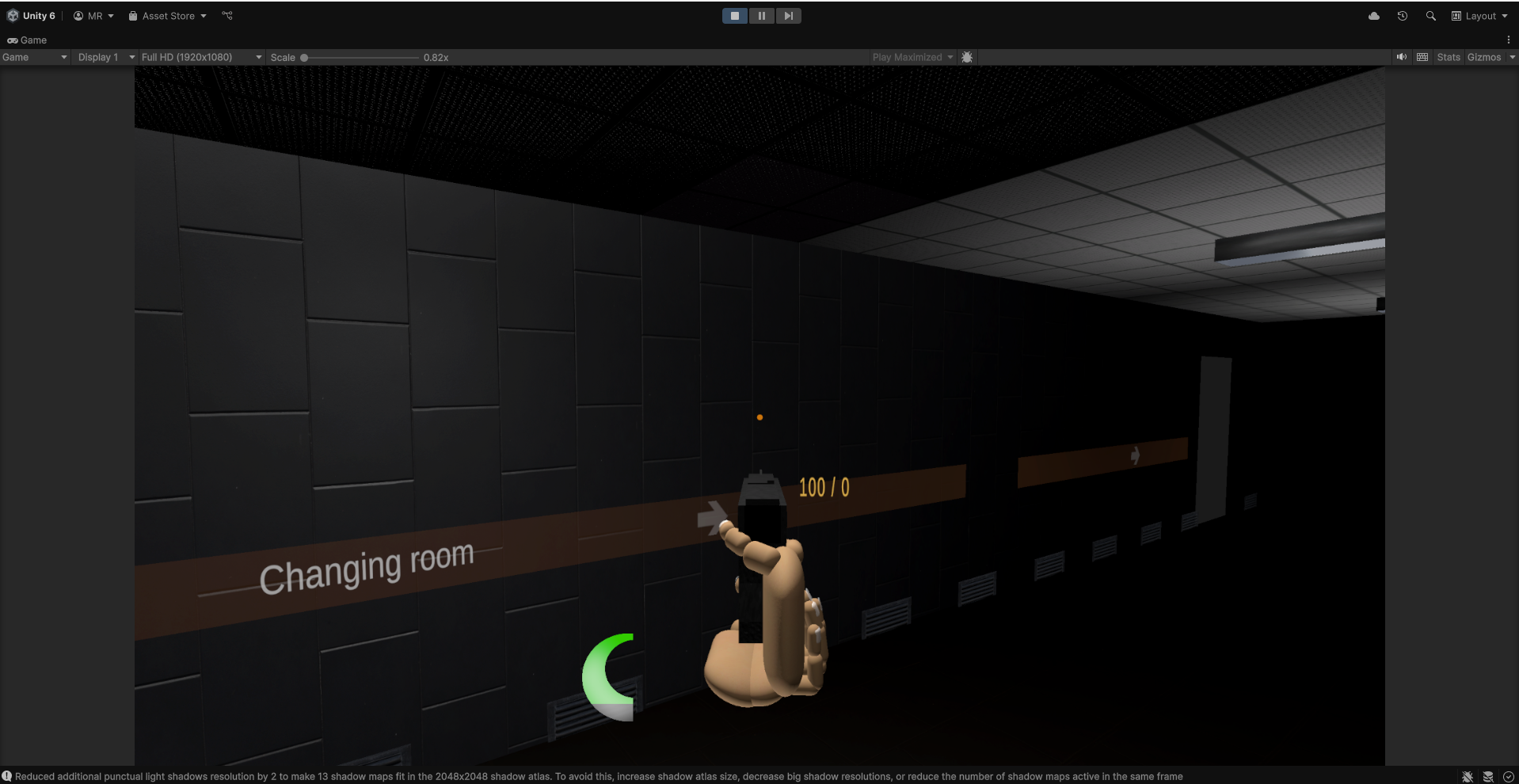Open the Full HD resolution dropdown
Screen dimensions: 1519x784
(x=201, y=57)
